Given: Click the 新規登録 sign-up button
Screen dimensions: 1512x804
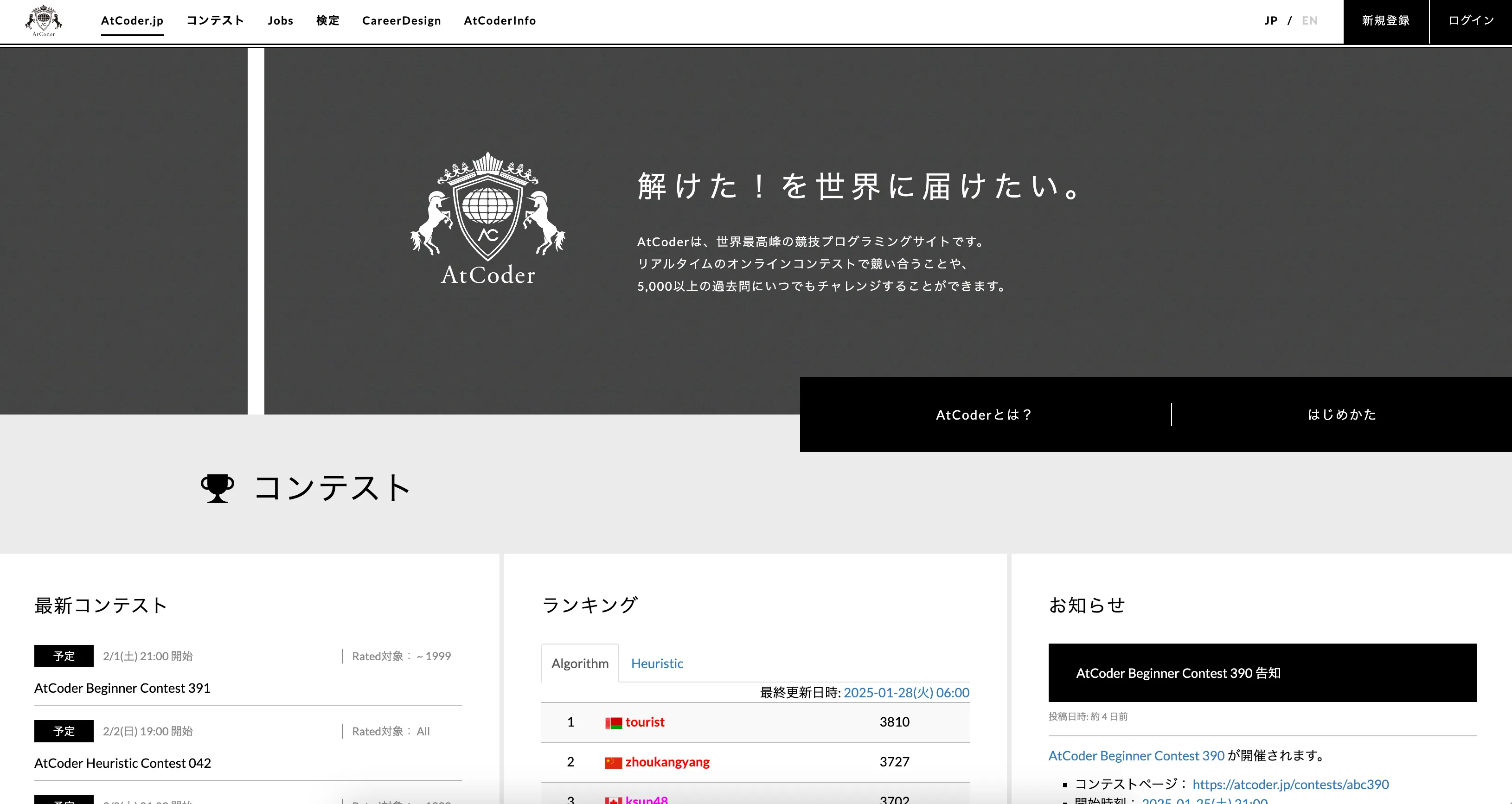Looking at the screenshot, I should [1386, 22].
